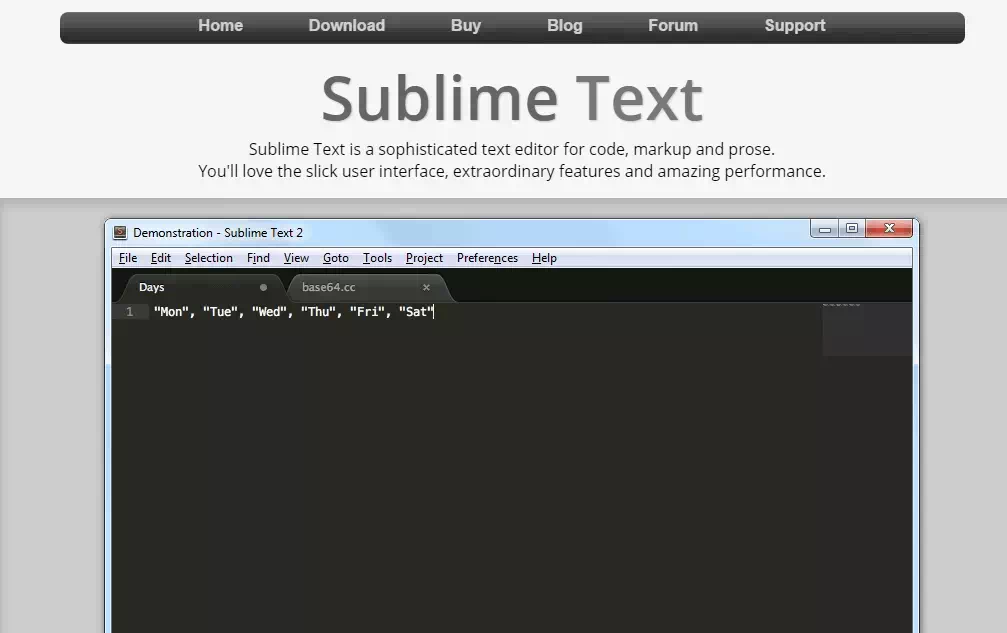Viewport: 1007px width, 633px height.
Task: Click line number 1 in the gutter
Action: 130,312
